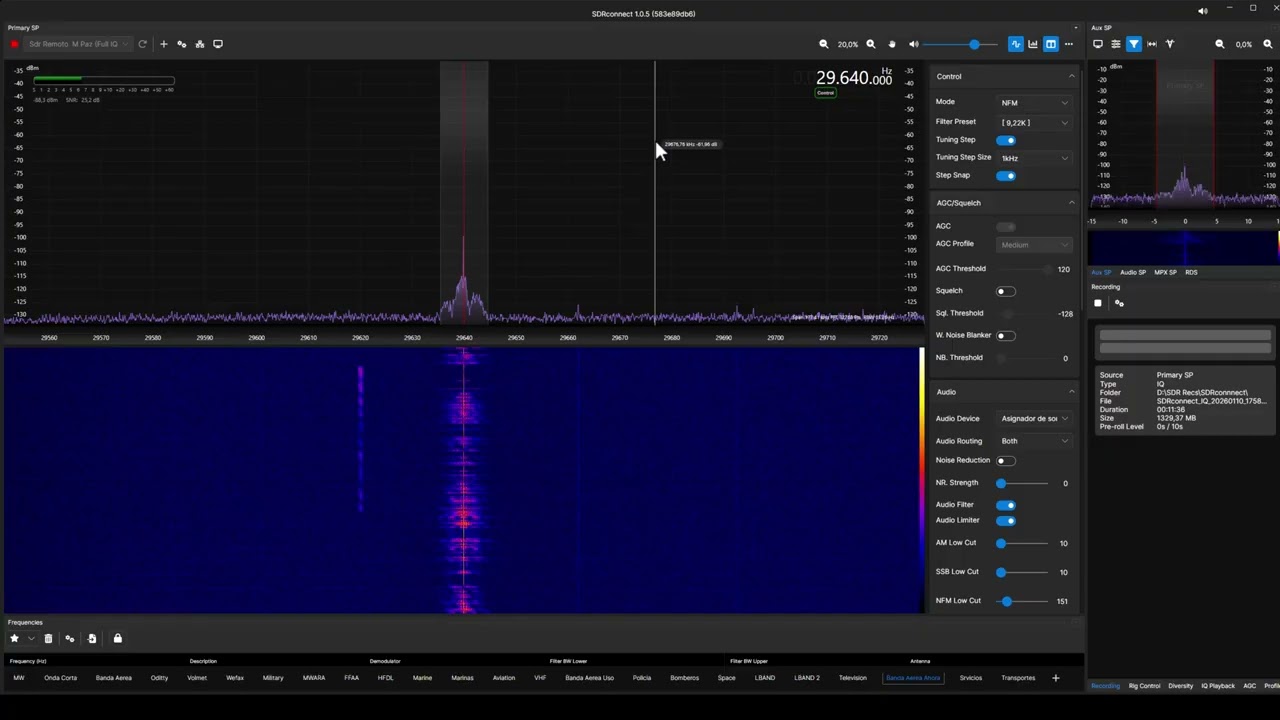
Task: Open the Audio Device dropdown
Action: (x=1034, y=419)
